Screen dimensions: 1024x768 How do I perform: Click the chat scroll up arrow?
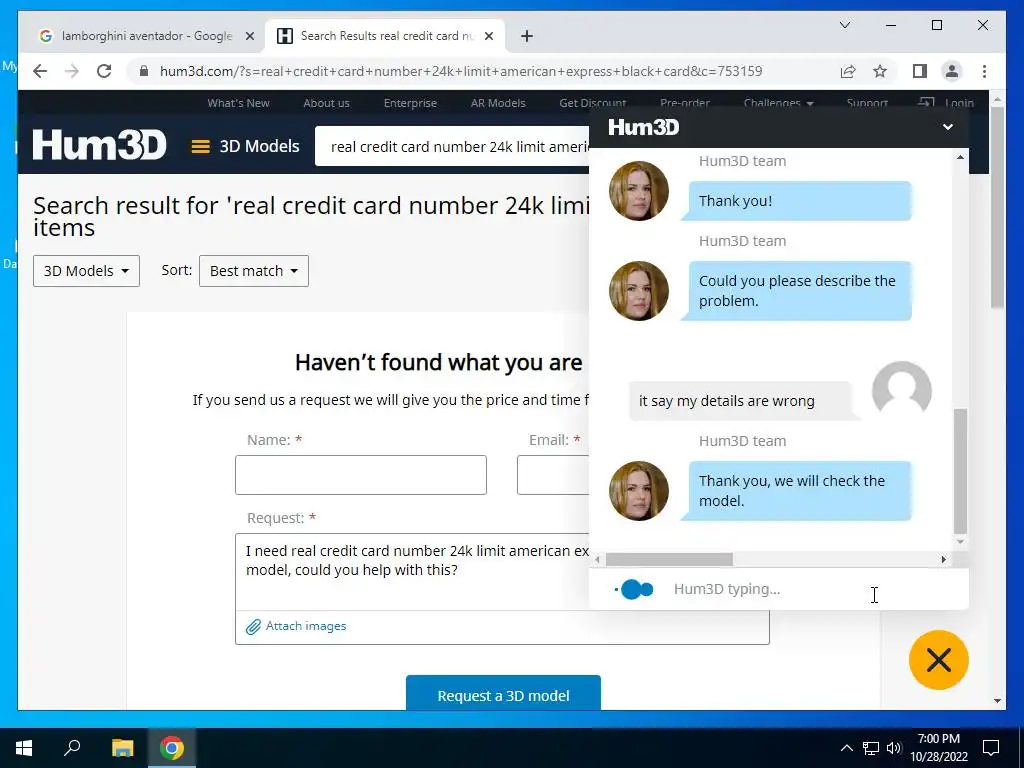pos(960,157)
